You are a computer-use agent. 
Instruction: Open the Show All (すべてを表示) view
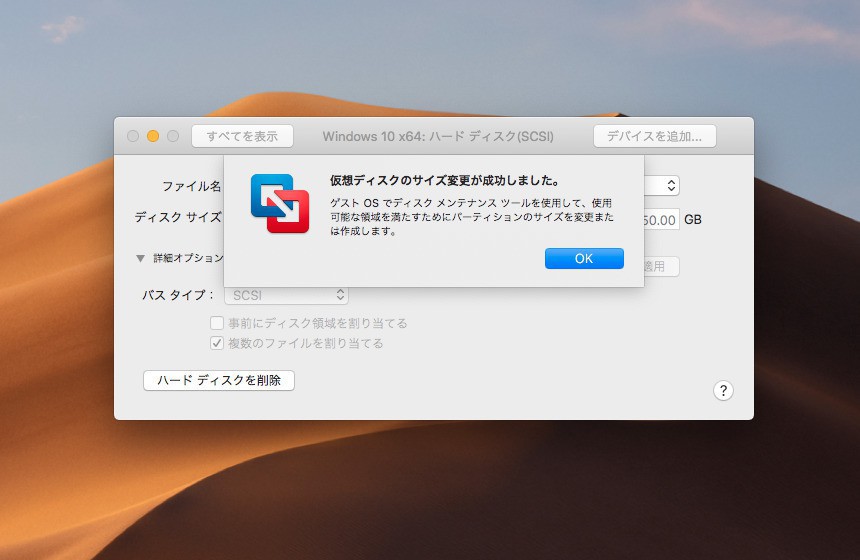click(x=242, y=136)
